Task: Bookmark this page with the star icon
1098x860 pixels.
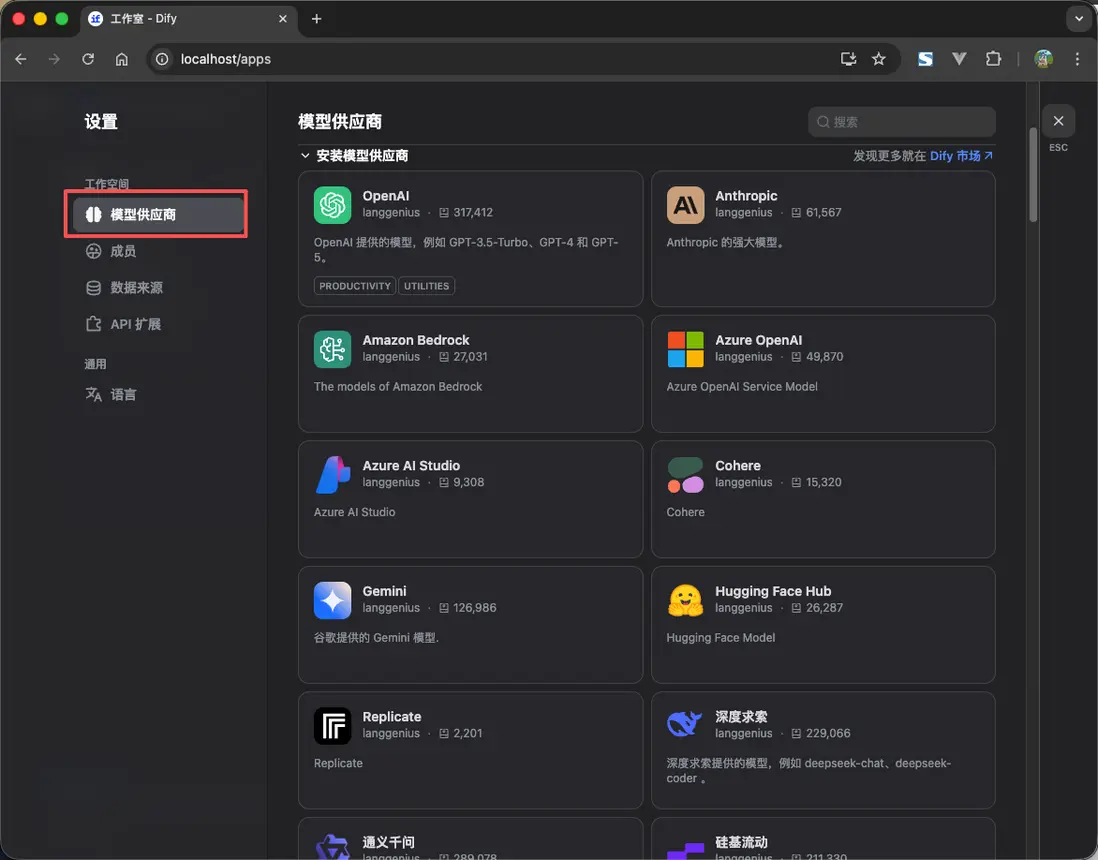Action: click(x=879, y=59)
